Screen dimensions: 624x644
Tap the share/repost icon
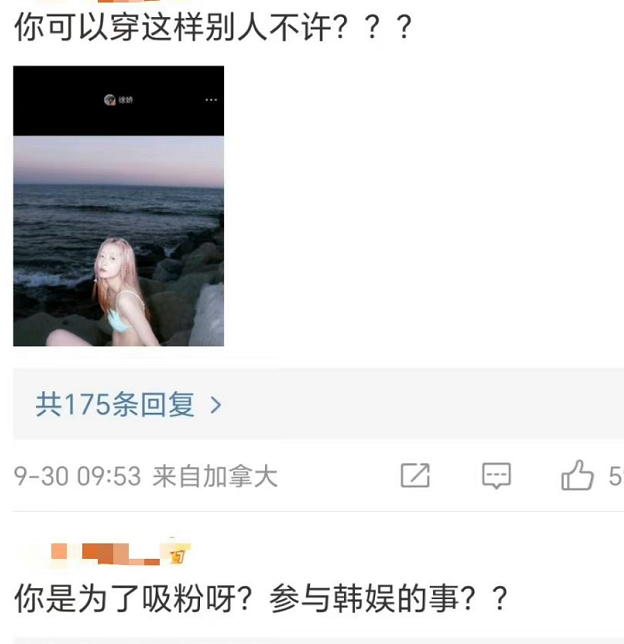[415, 476]
